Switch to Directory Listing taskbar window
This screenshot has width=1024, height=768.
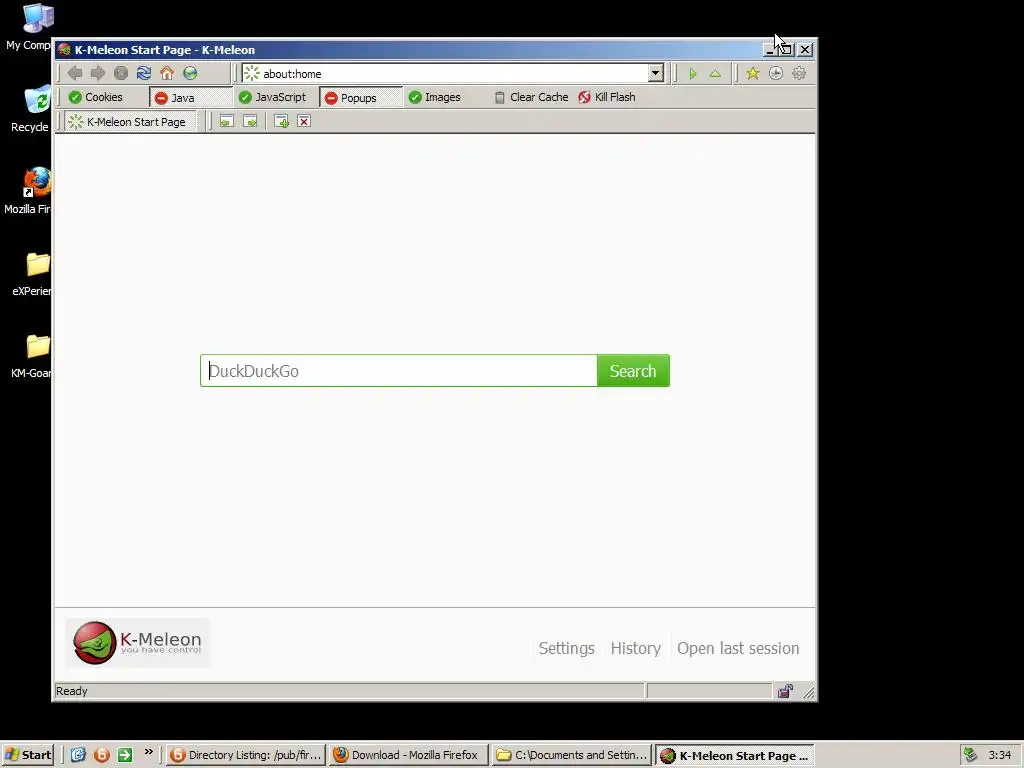coord(246,755)
